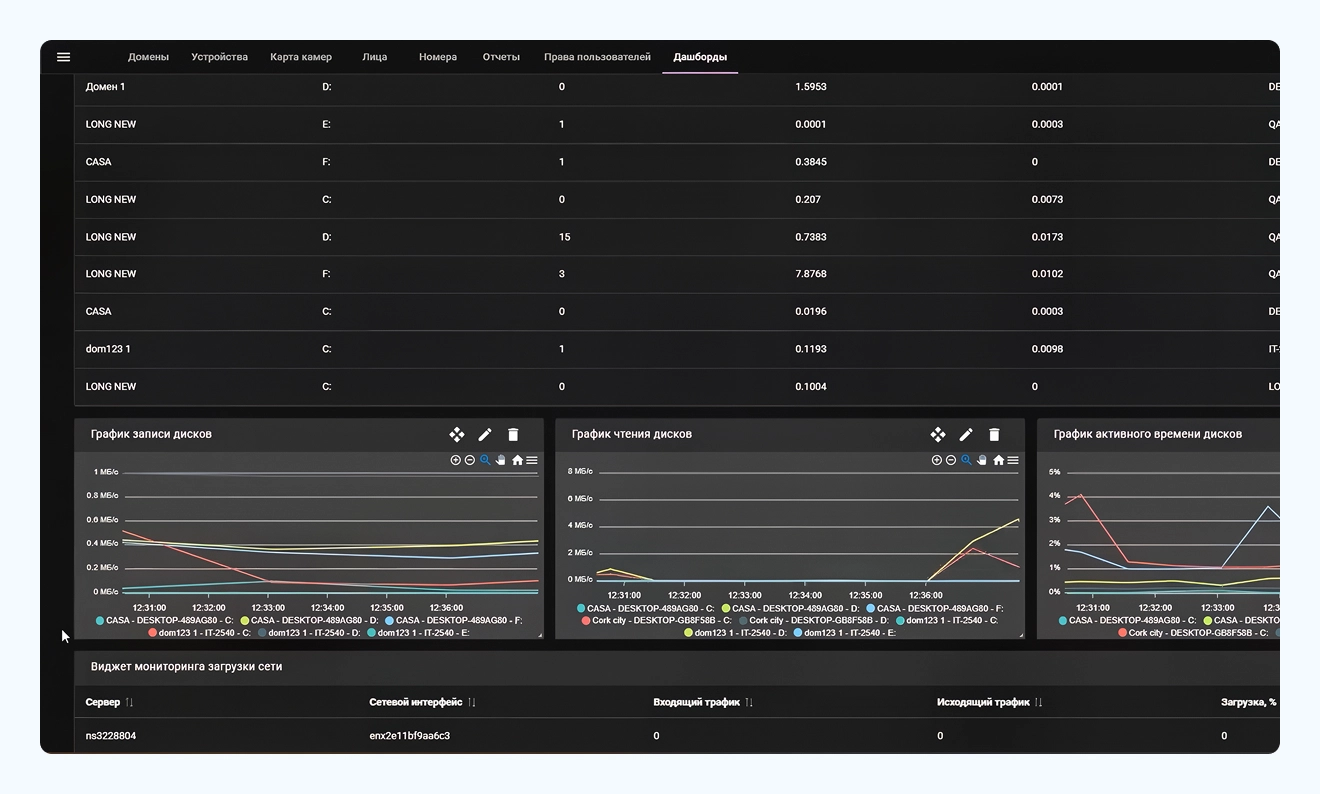Click the move icon on График записи дисков
Screen dimensions: 1320x794
tap(457, 434)
